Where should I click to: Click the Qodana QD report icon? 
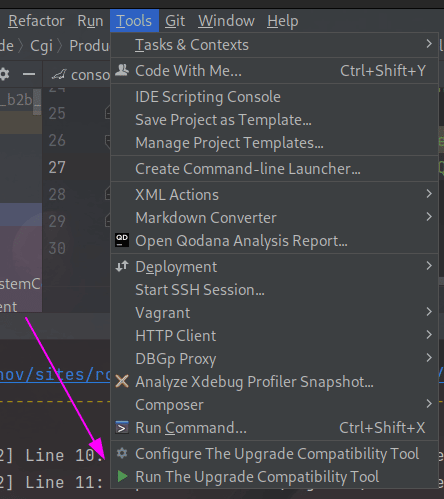[122, 240]
